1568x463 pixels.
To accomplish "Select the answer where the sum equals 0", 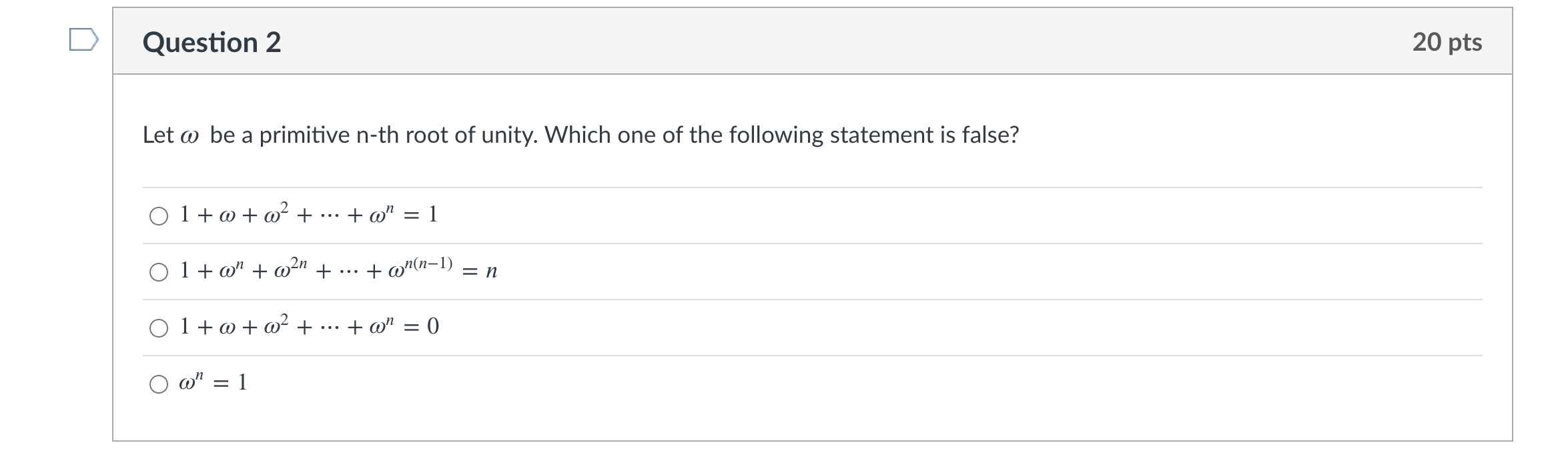I will tap(307, 325).
